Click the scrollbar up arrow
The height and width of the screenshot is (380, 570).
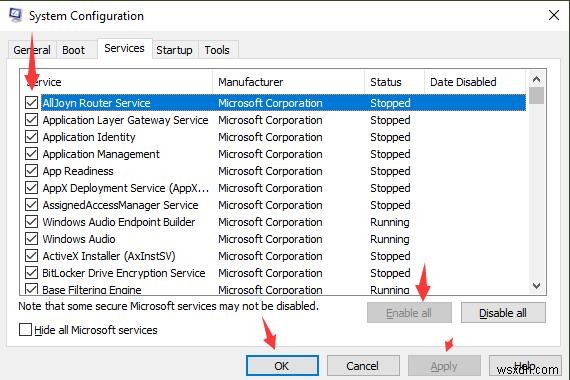537,79
